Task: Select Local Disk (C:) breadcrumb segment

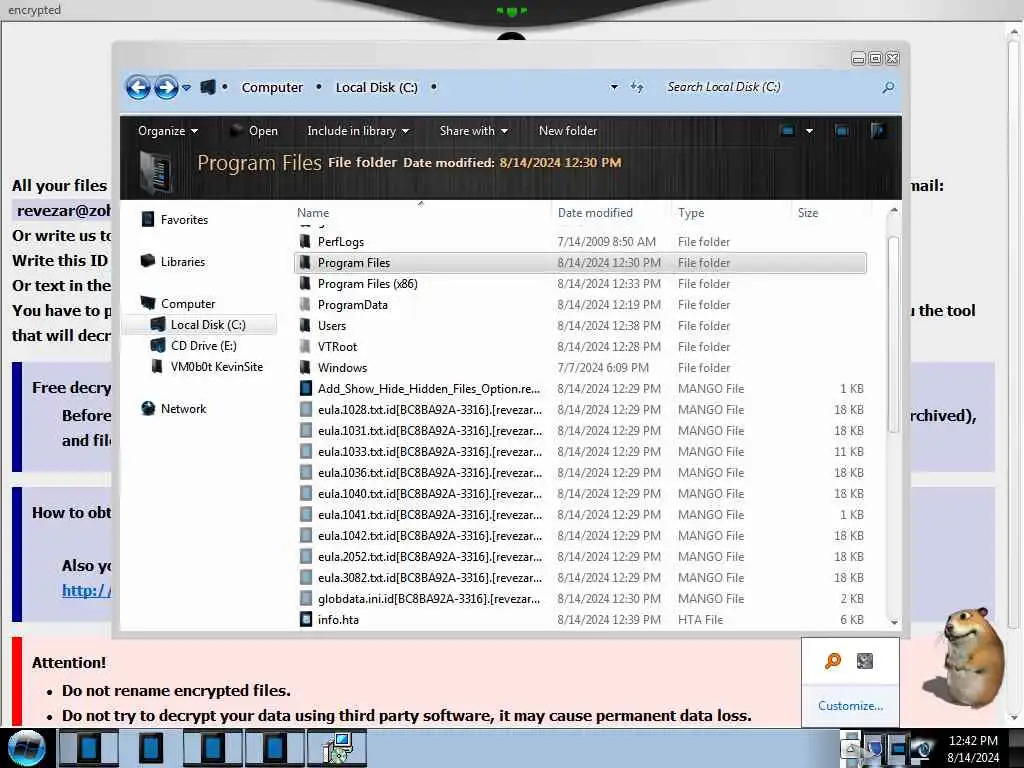Action: point(376,87)
